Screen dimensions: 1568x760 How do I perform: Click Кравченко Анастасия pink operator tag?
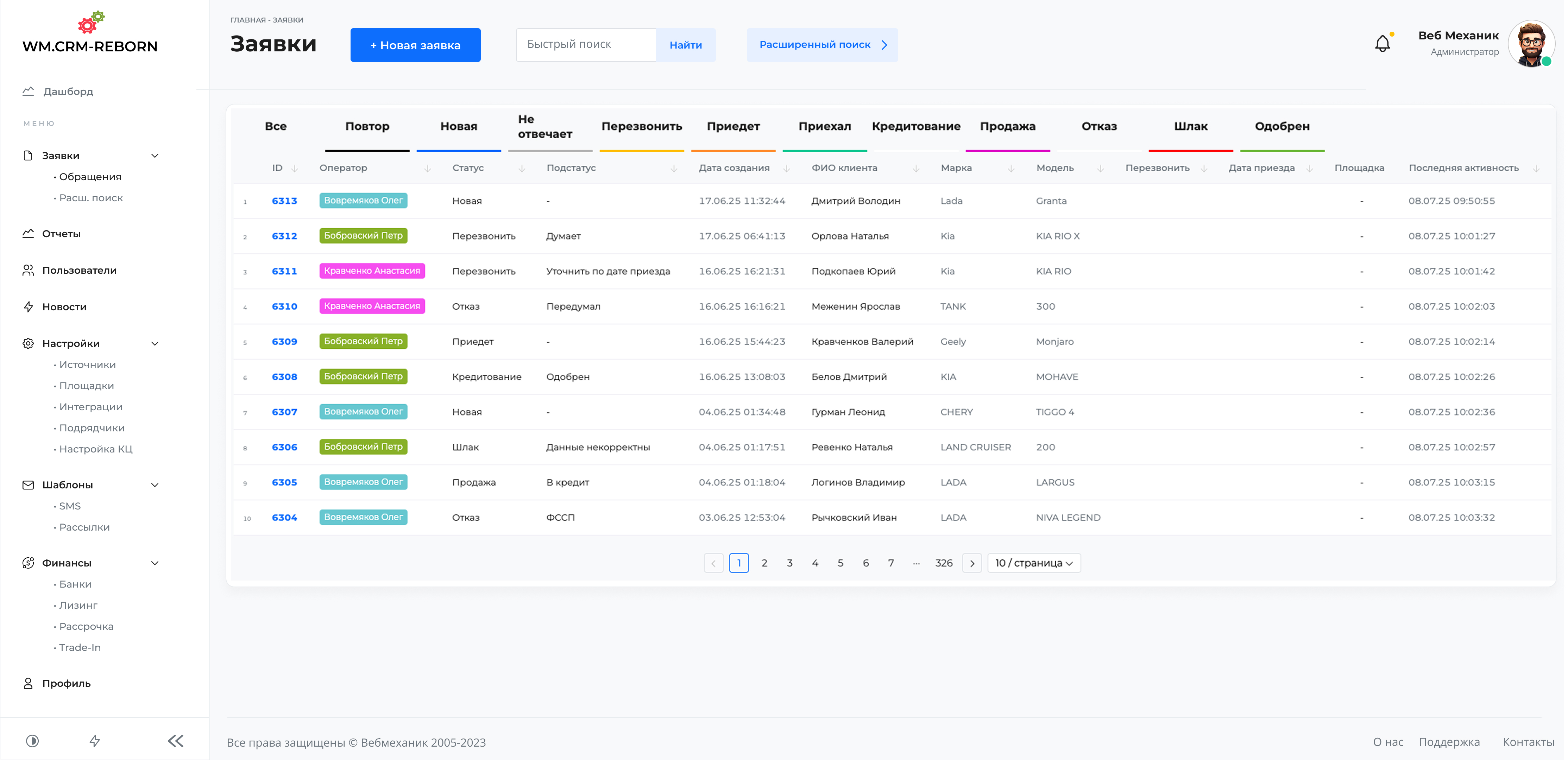[371, 271]
